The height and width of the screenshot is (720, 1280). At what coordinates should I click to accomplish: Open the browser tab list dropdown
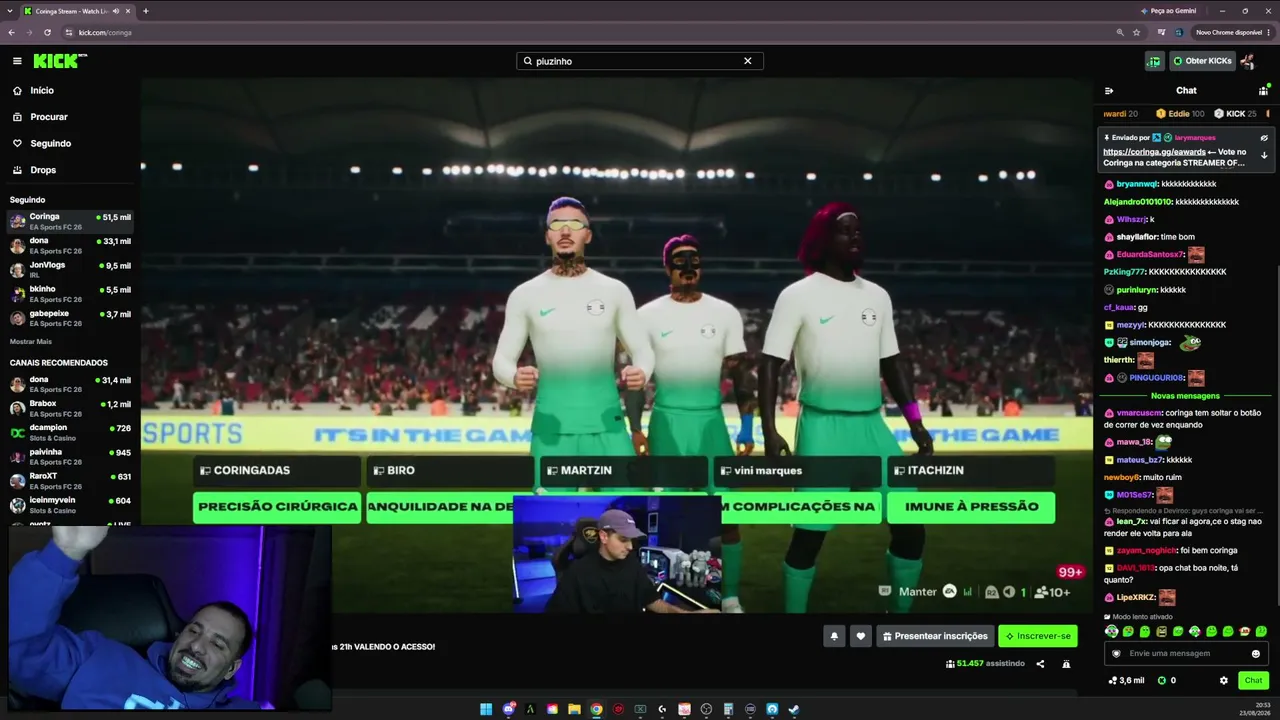(x=10, y=11)
